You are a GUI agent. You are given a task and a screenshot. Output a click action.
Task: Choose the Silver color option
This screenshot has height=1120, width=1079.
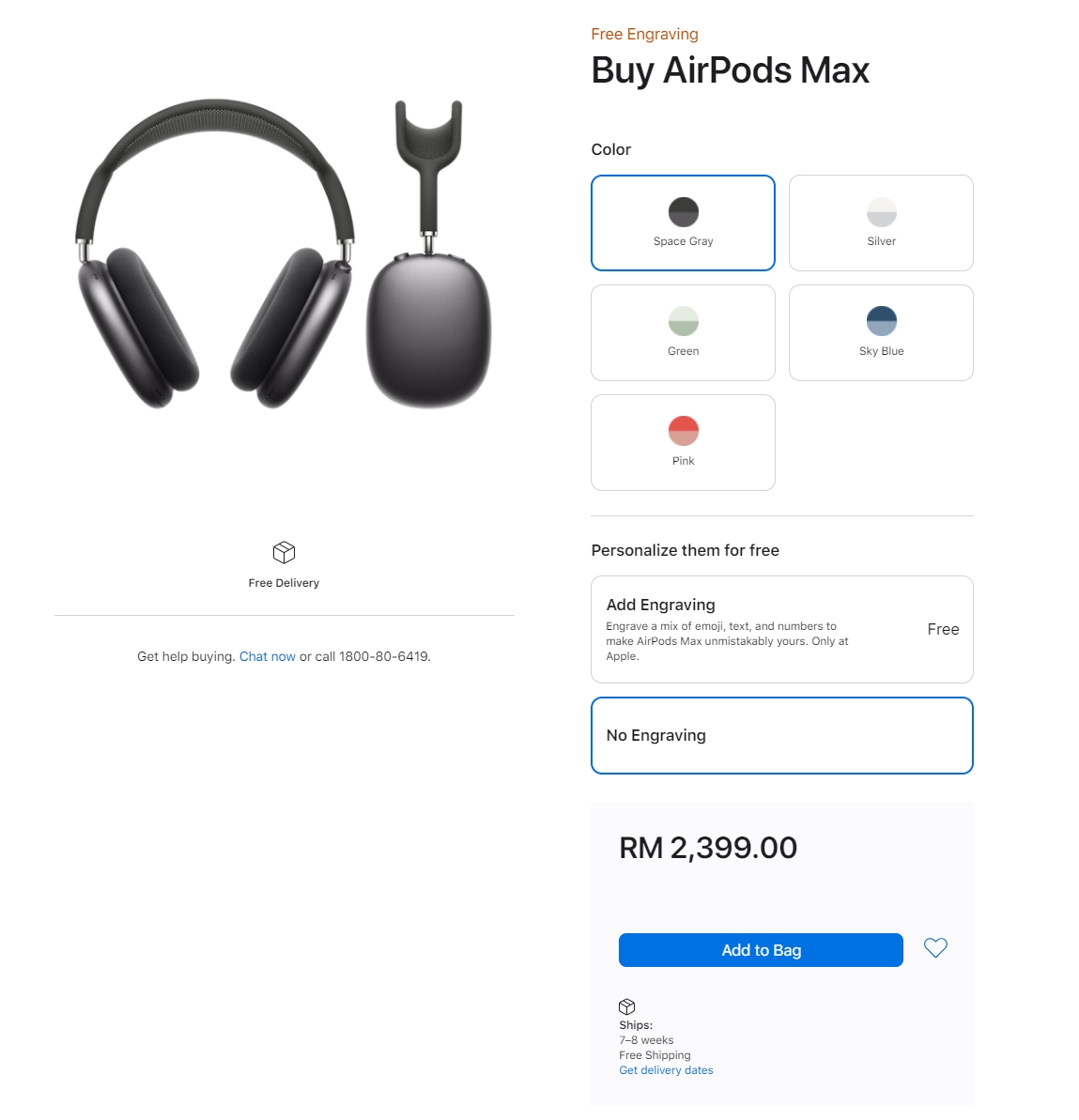click(881, 222)
